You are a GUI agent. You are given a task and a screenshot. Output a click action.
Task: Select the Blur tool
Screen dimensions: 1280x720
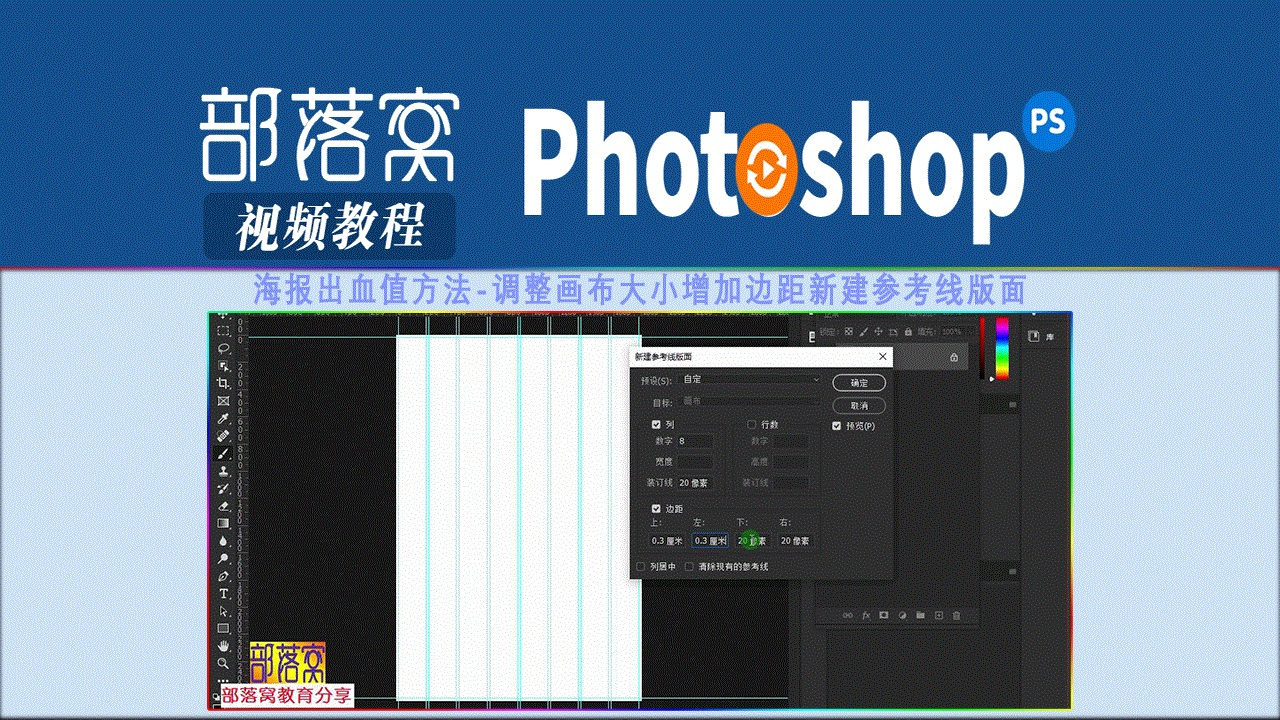coord(223,541)
